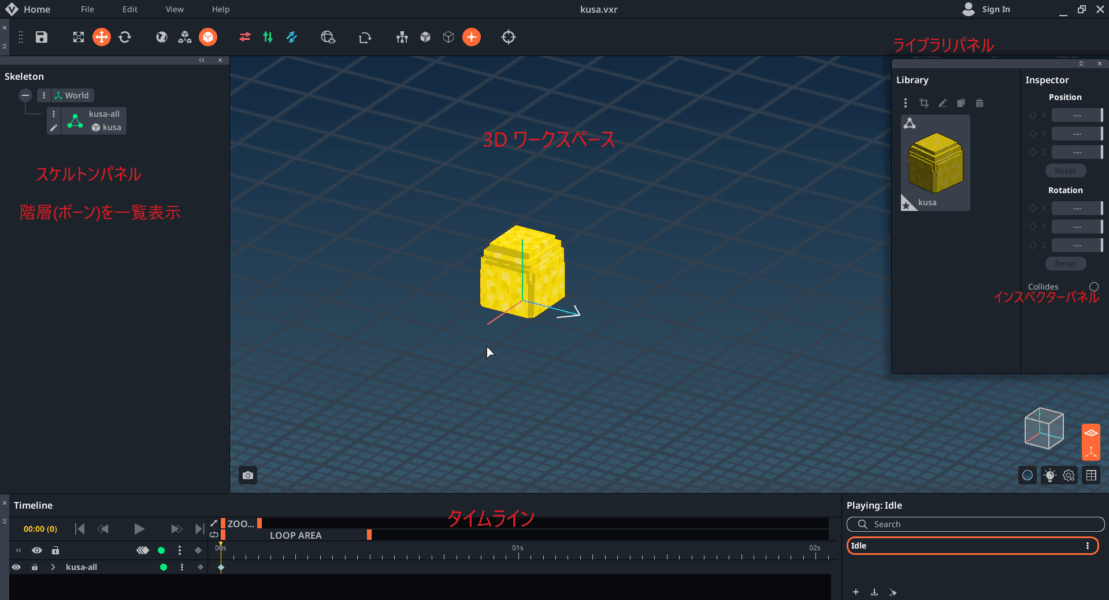Toggle the green dot in timeline header row
The height and width of the screenshot is (600, 1109).
click(161, 550)
